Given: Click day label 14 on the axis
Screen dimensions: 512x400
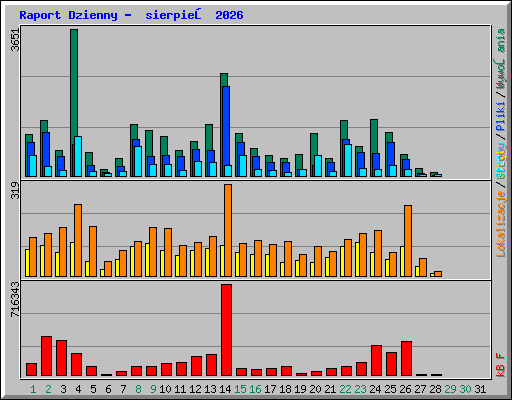Looking at the screenshot, I should point(225,389).
